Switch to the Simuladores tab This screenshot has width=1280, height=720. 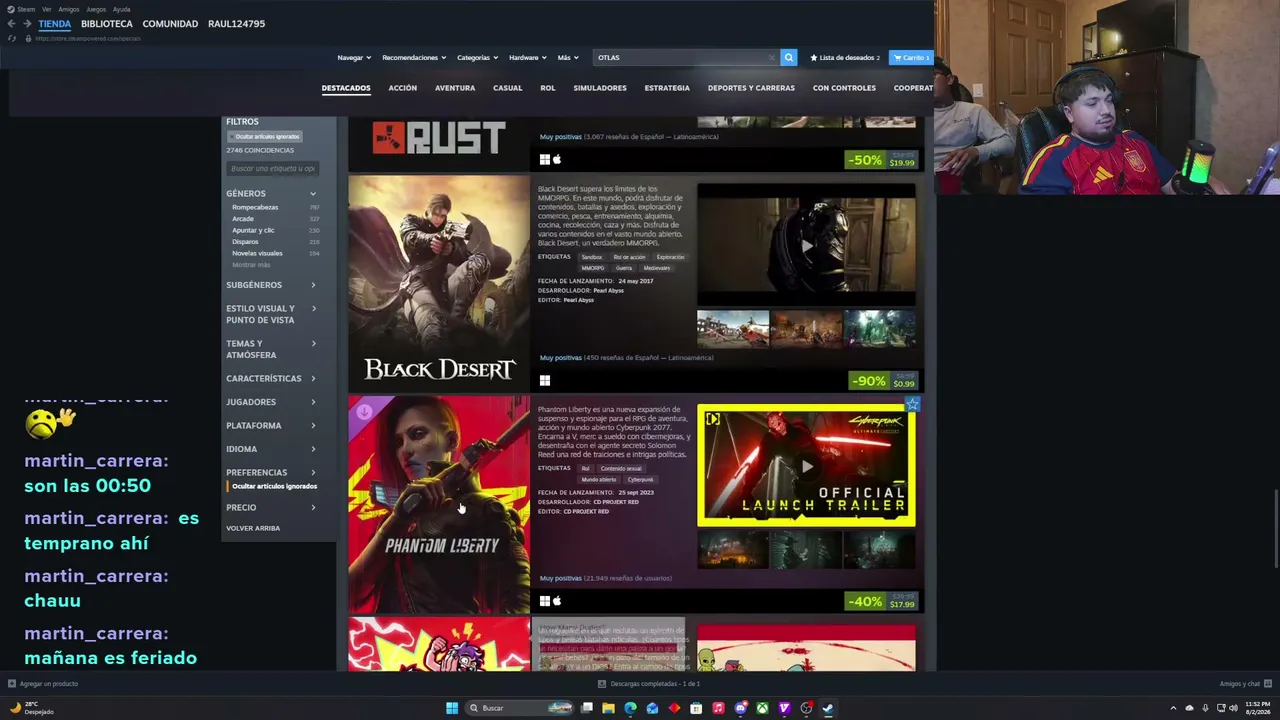point(600,88)
